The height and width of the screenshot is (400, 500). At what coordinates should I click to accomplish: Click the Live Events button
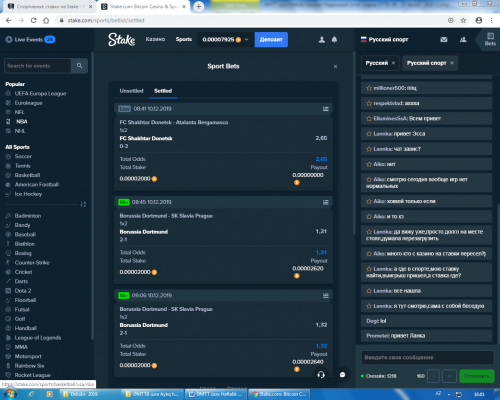click(30, 40)
